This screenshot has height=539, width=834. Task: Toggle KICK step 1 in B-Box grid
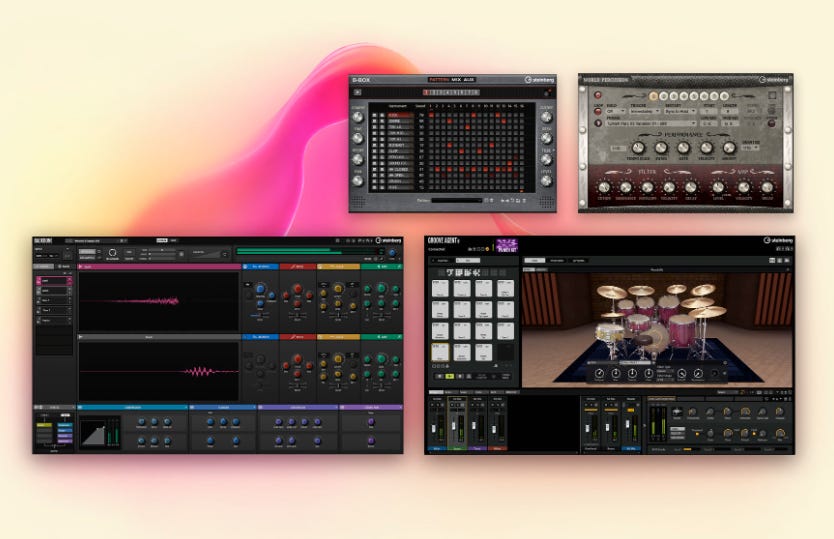431,115
